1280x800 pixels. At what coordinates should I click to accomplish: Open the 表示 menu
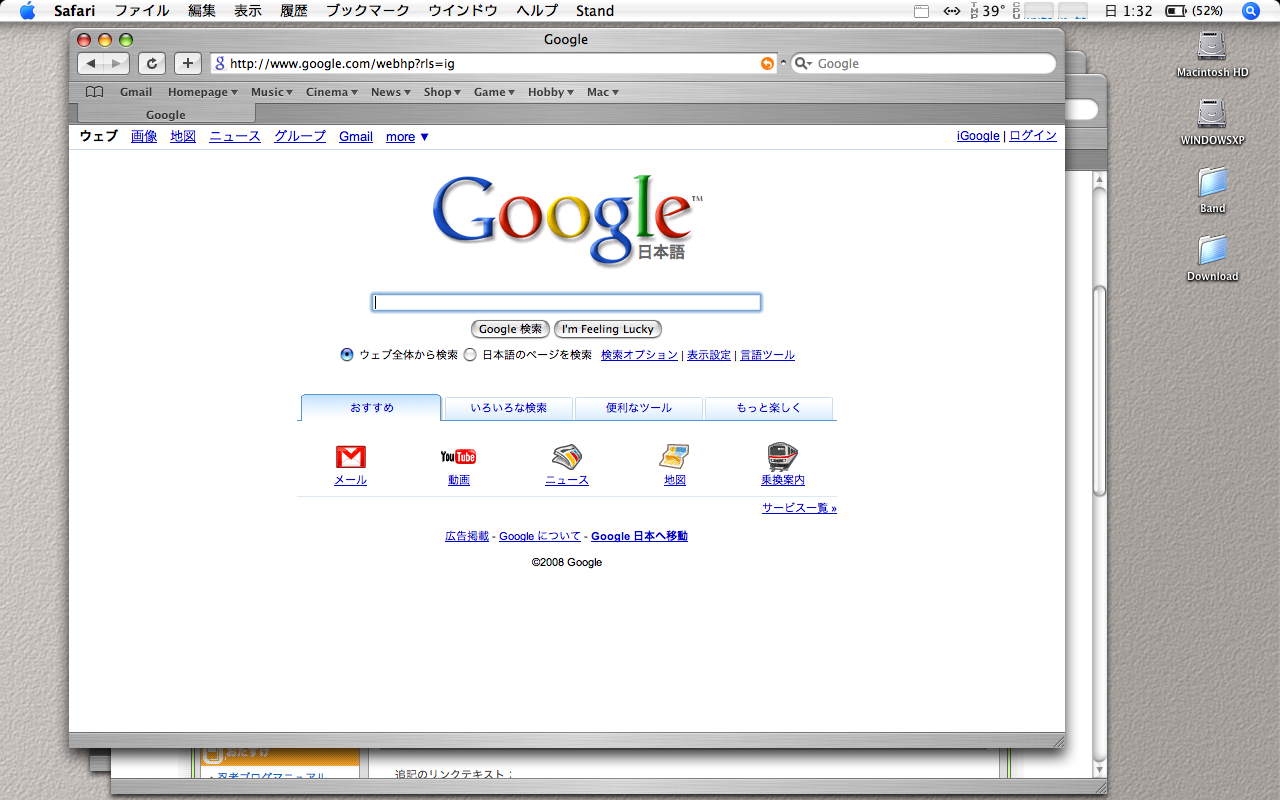248,11
